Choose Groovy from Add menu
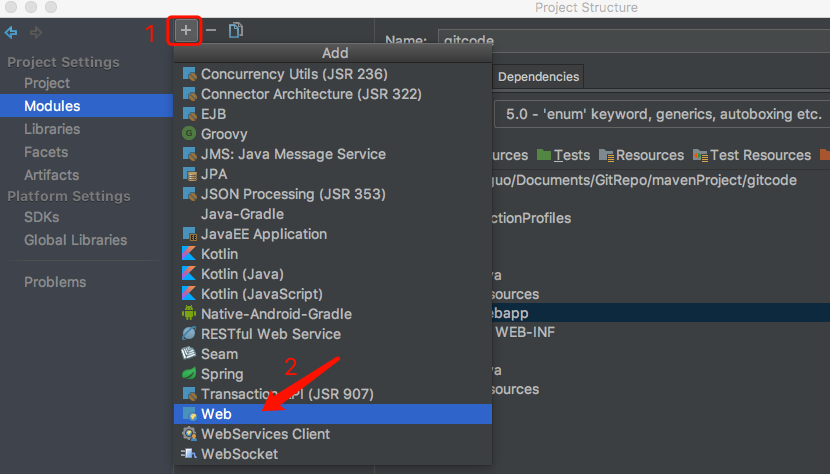 coord(333,134)
